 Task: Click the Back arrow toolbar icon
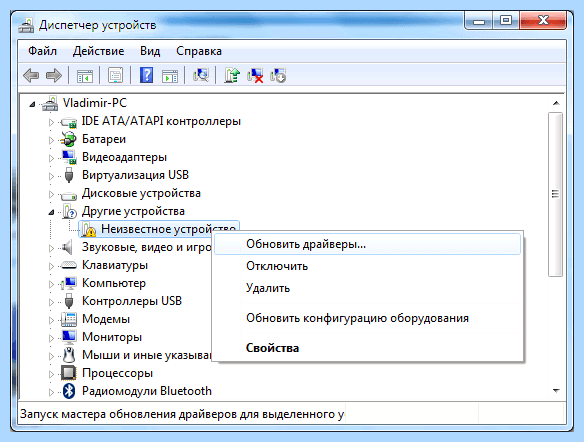[x=31, y=76]
